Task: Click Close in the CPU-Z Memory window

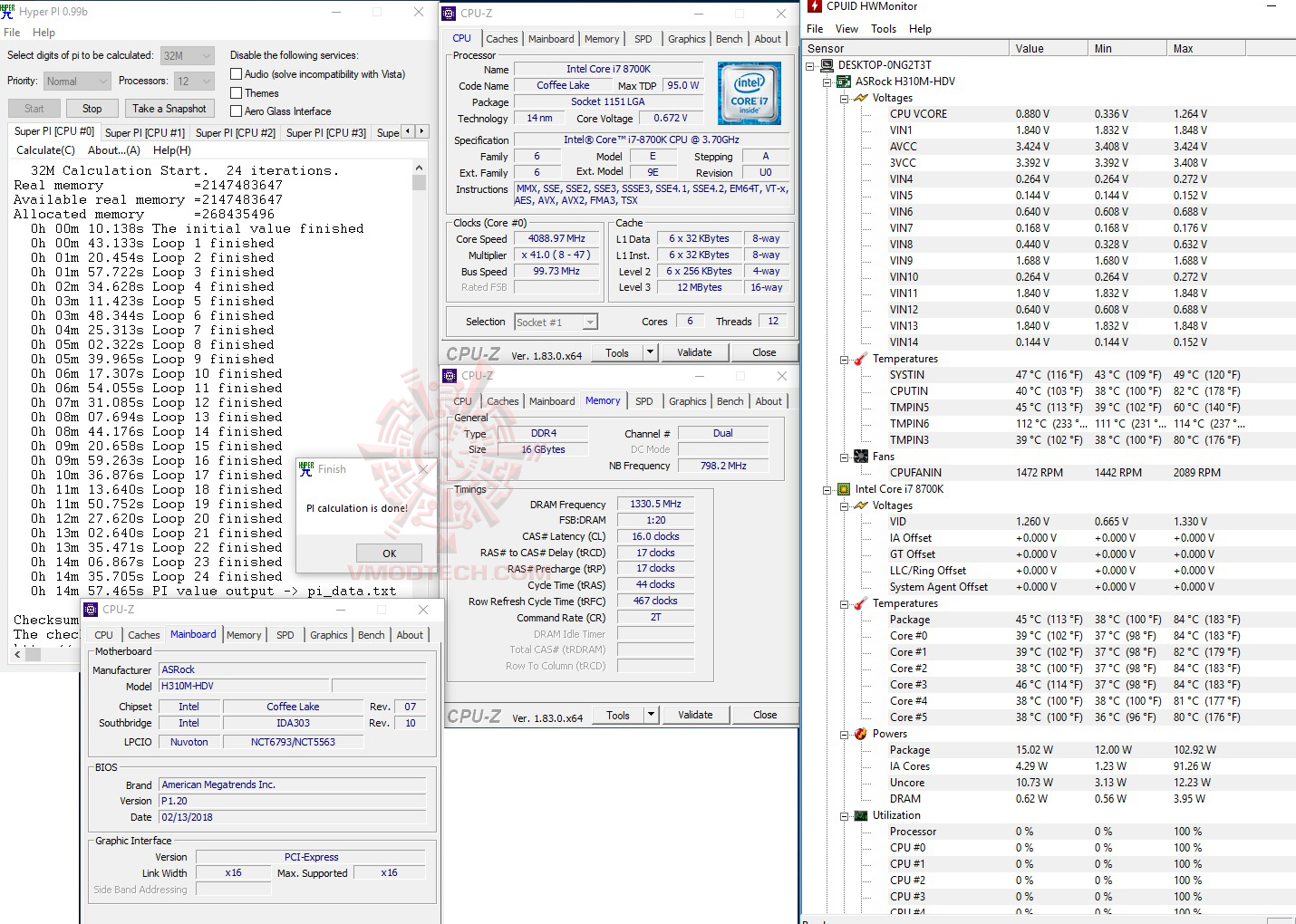Action: coord(765,715)
